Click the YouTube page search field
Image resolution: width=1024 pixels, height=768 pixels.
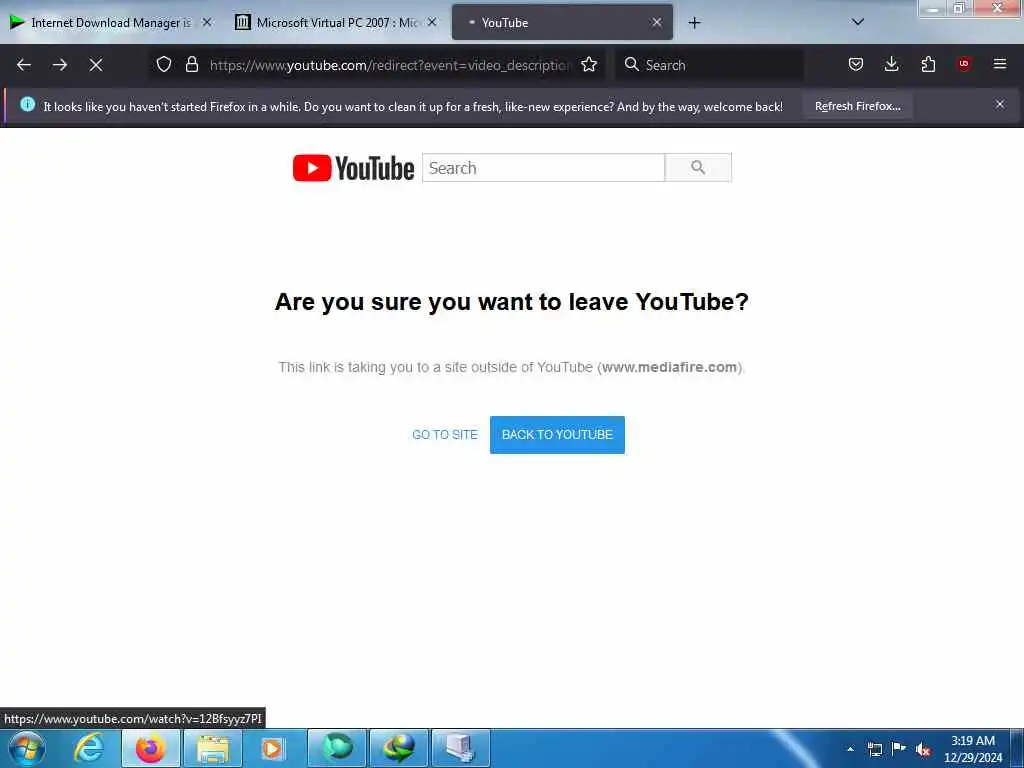543,168
